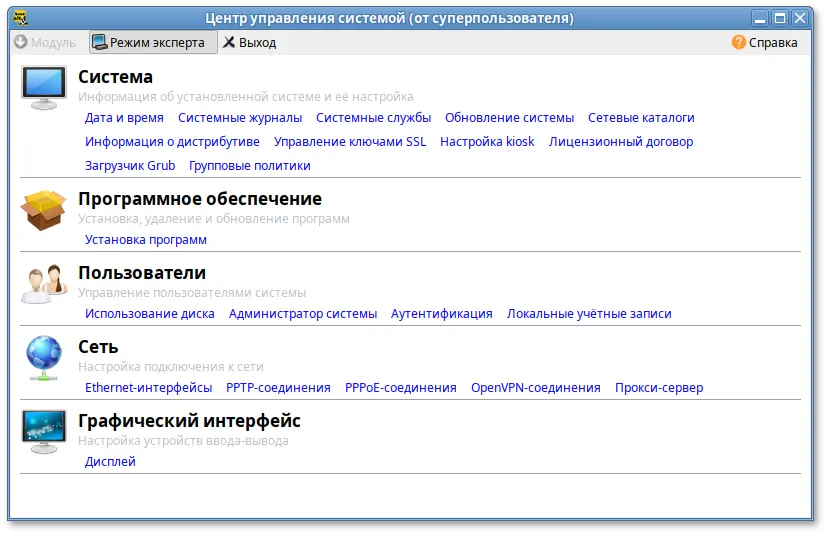Click text Управление пользователями системы
Viewport: 827px width, 535px height.
[192, 293]
